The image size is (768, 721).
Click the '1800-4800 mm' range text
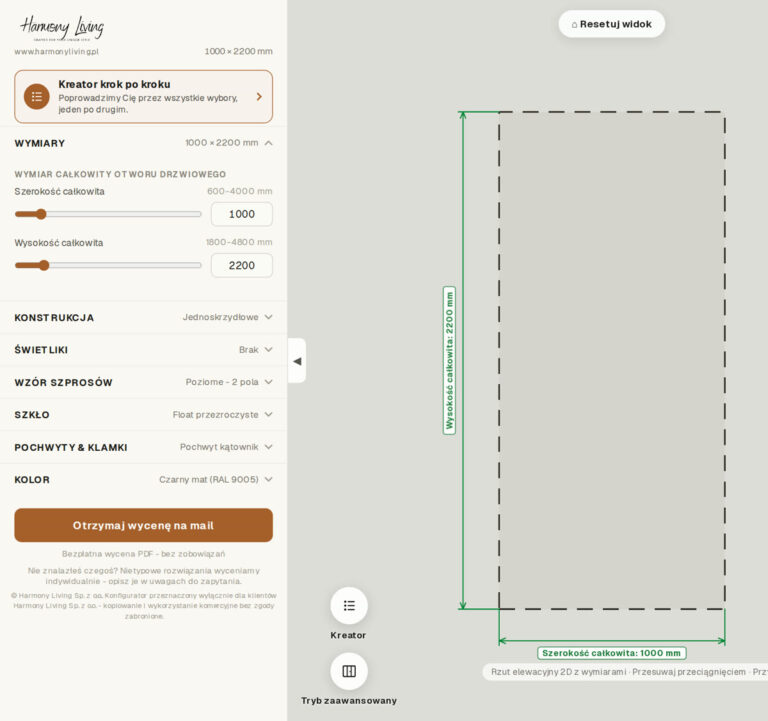click(x=239, y=242)
